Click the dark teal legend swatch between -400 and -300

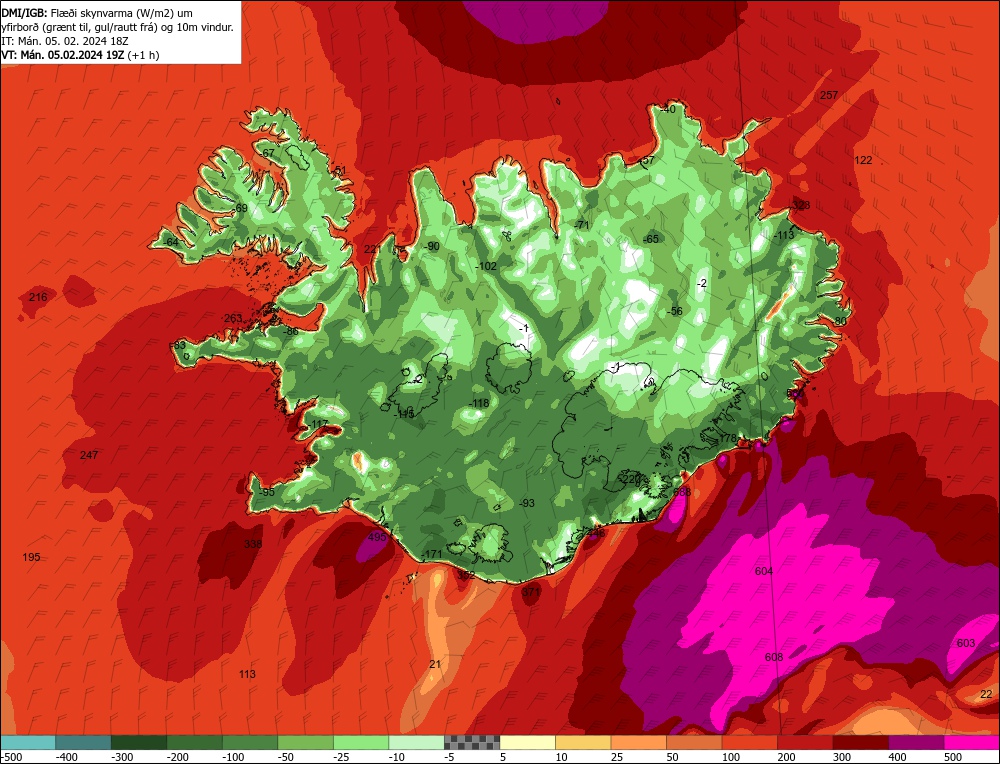click(83, 742)
